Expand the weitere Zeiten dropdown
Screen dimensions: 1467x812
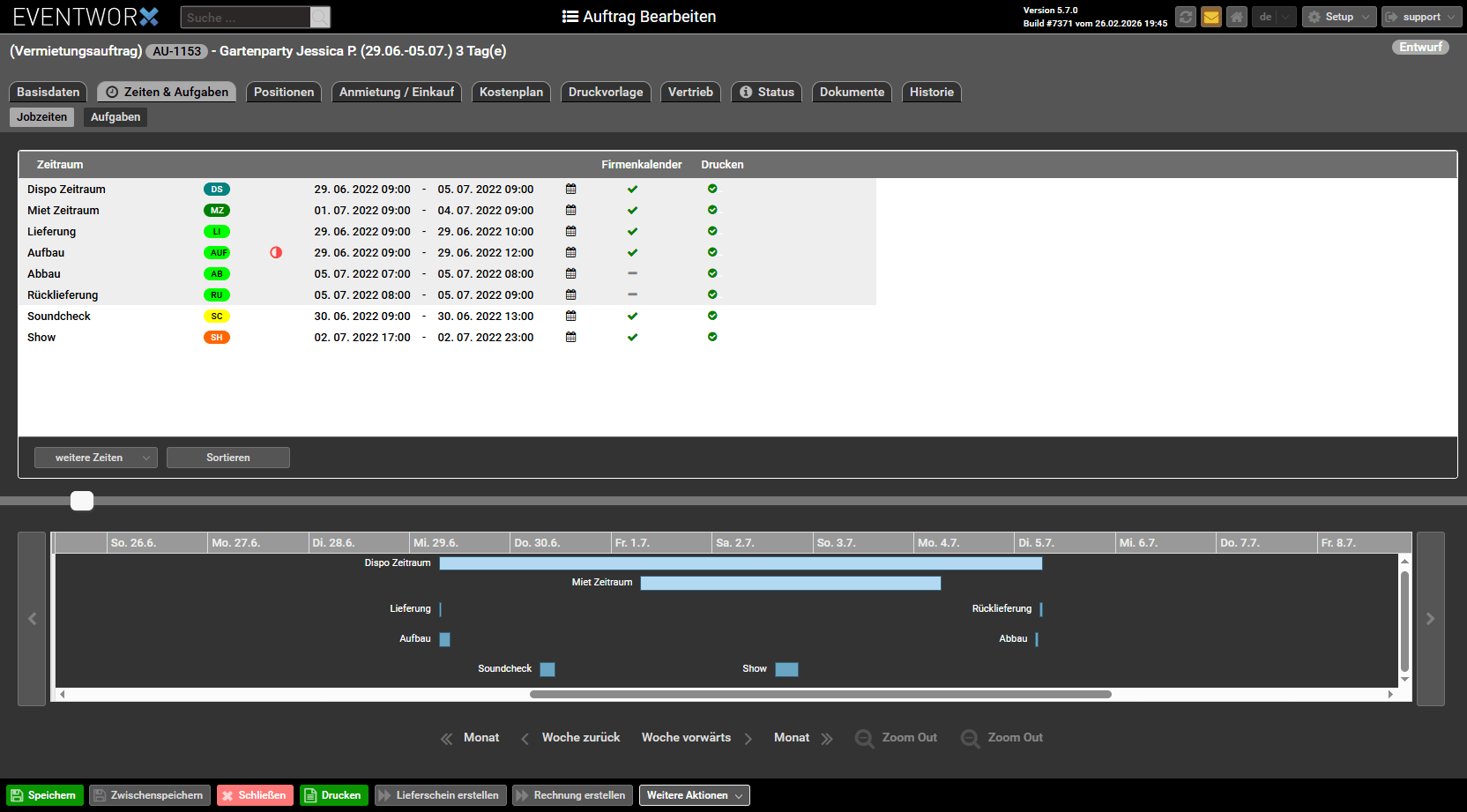point(95,458)
